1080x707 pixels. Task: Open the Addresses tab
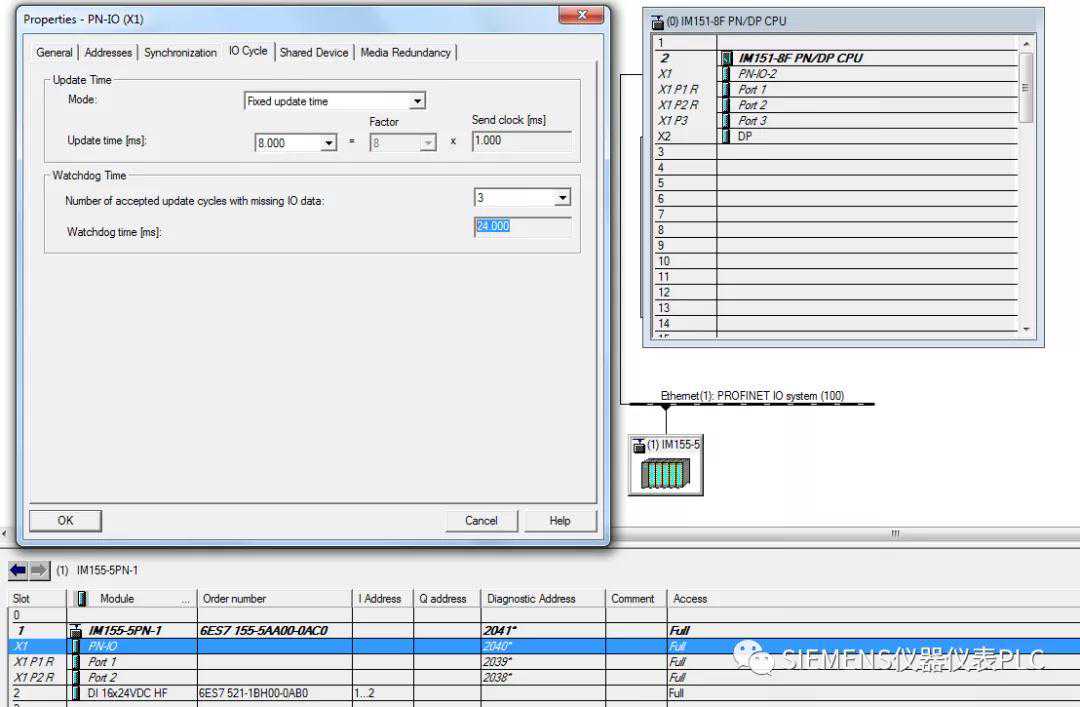click(x=108, y=52)
